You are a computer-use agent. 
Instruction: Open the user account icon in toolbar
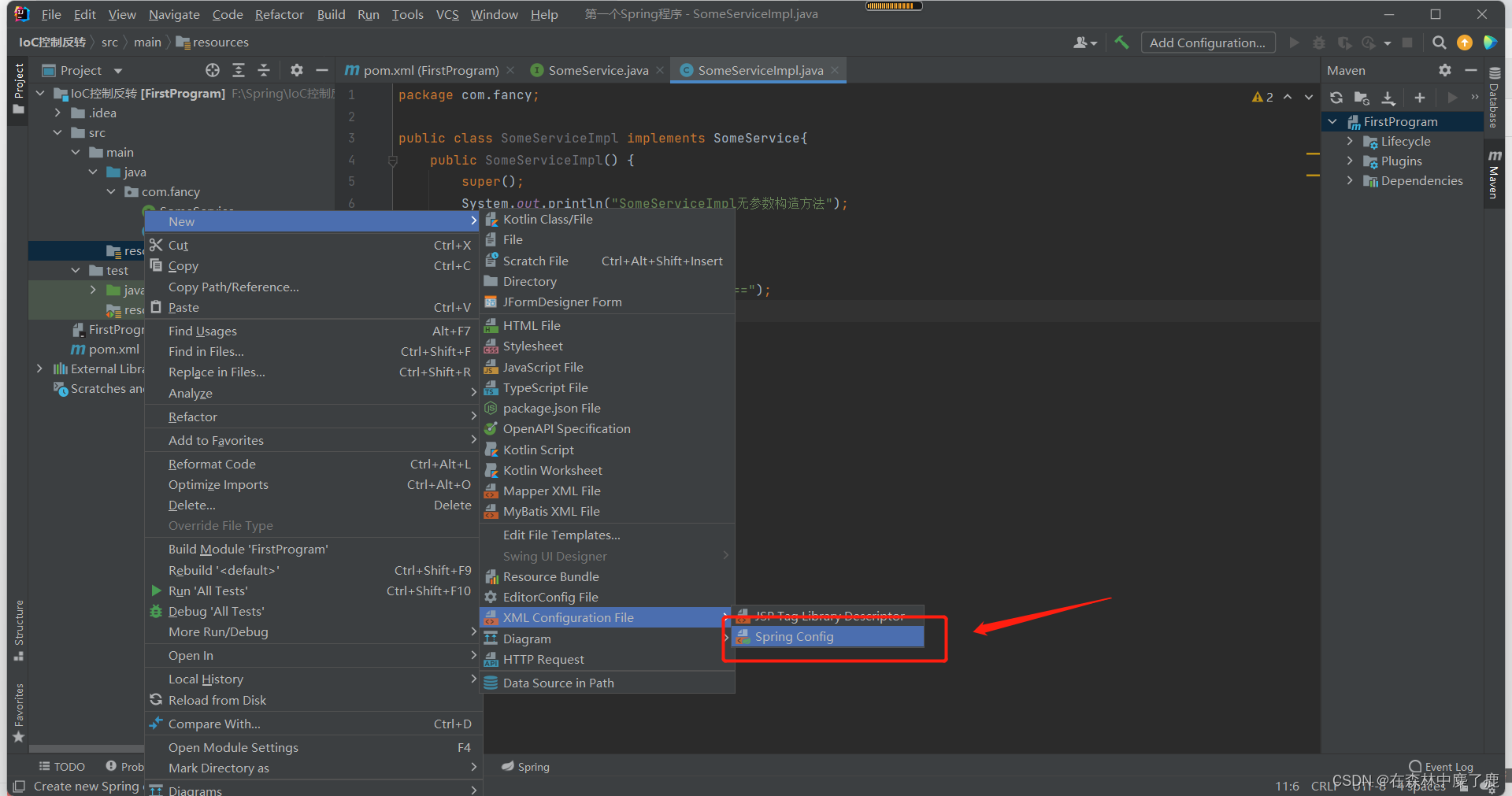tap(1084, 43)
